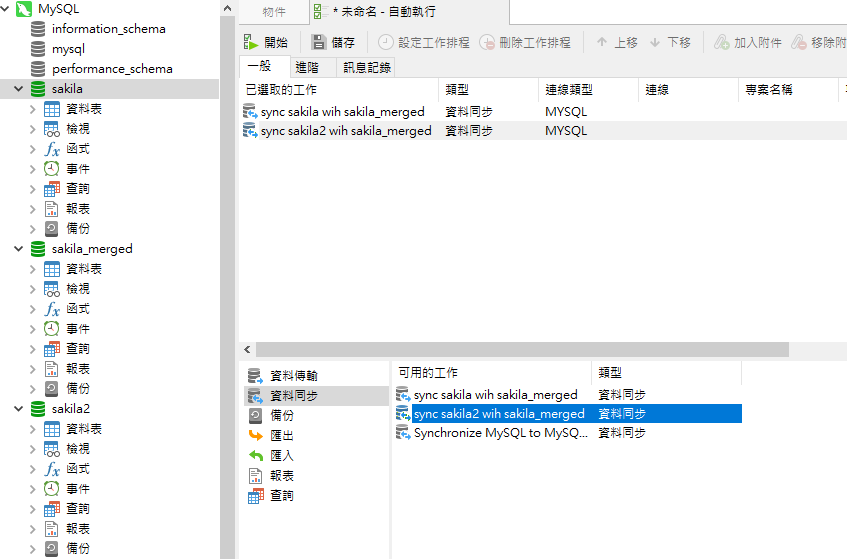Select the 資料傳輸 job type icon
The height and width of the screenshot is (559, 847).
(x=255, y=376)
